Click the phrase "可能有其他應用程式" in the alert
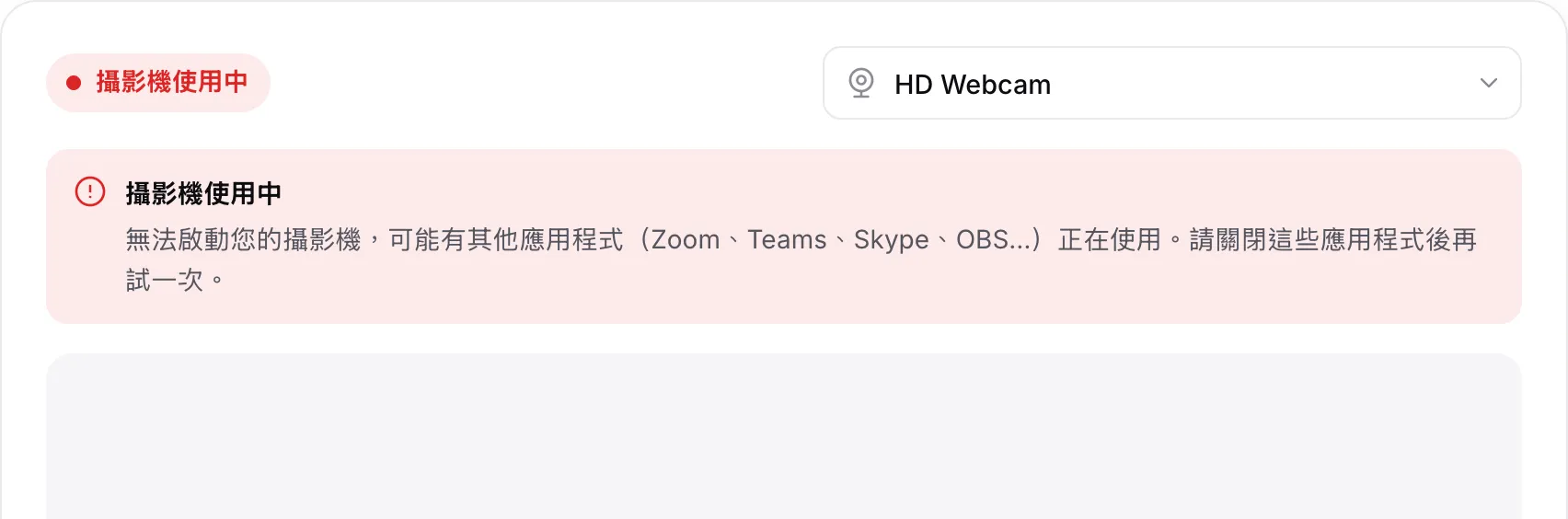The image size is (1568, 519). [x=506, y=239]
